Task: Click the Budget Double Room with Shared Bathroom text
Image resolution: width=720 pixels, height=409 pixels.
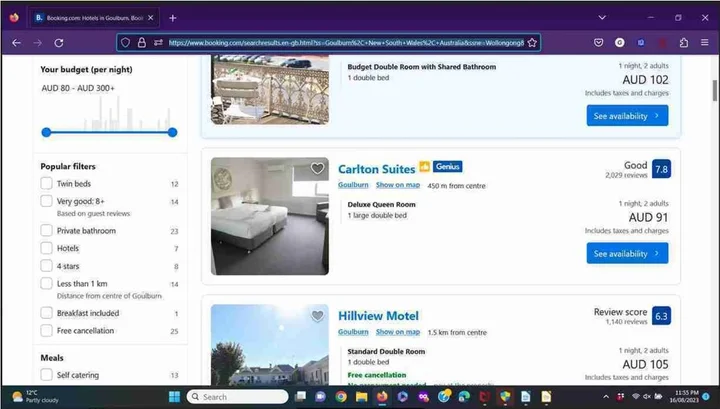Action: (422, 67)
